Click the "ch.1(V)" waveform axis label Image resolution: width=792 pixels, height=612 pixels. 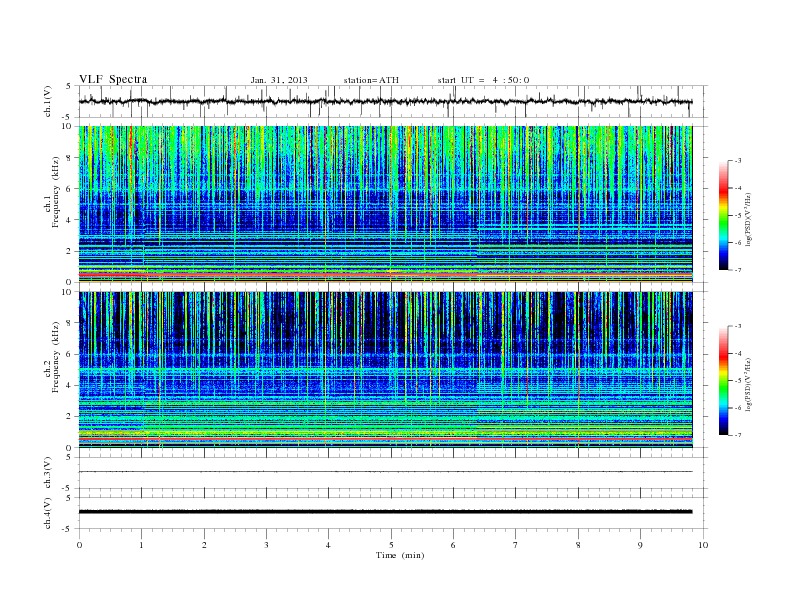pyautogui.click(x=48, y=103)
